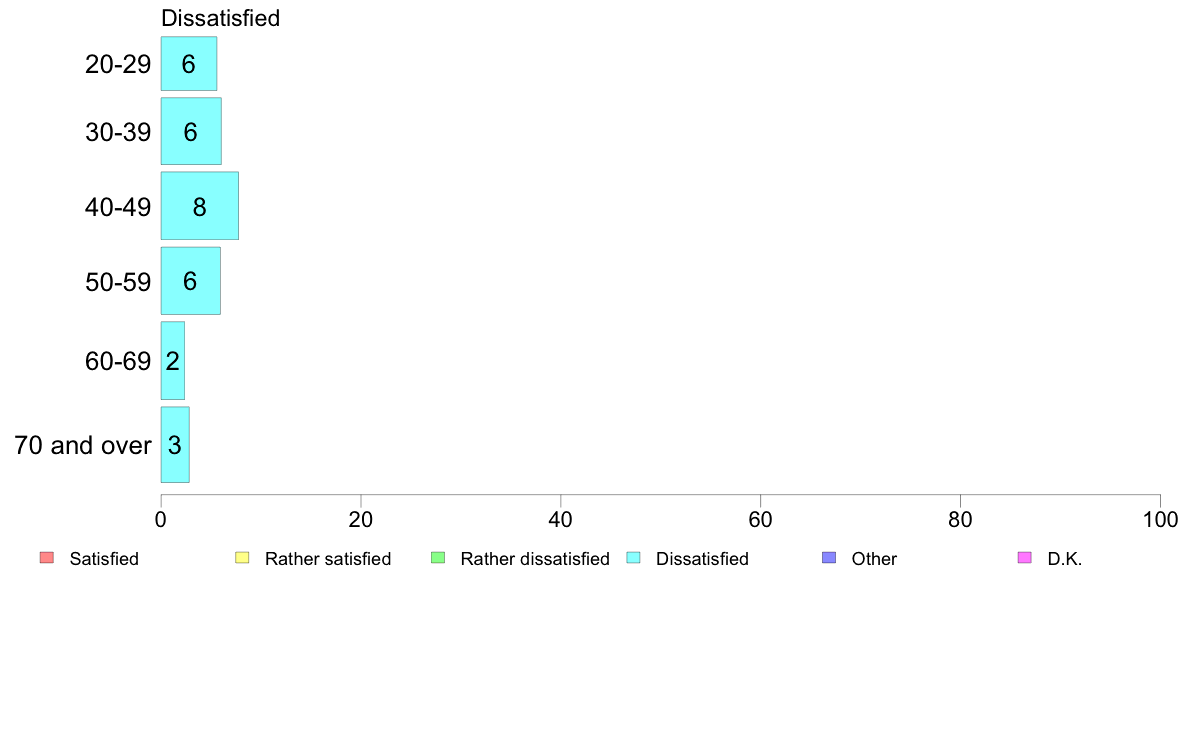Select the 30-39 age group bar
Image resolution: width=1188 pixels, height=736 pixels.
pyautogui.click(x=191, y=131)
